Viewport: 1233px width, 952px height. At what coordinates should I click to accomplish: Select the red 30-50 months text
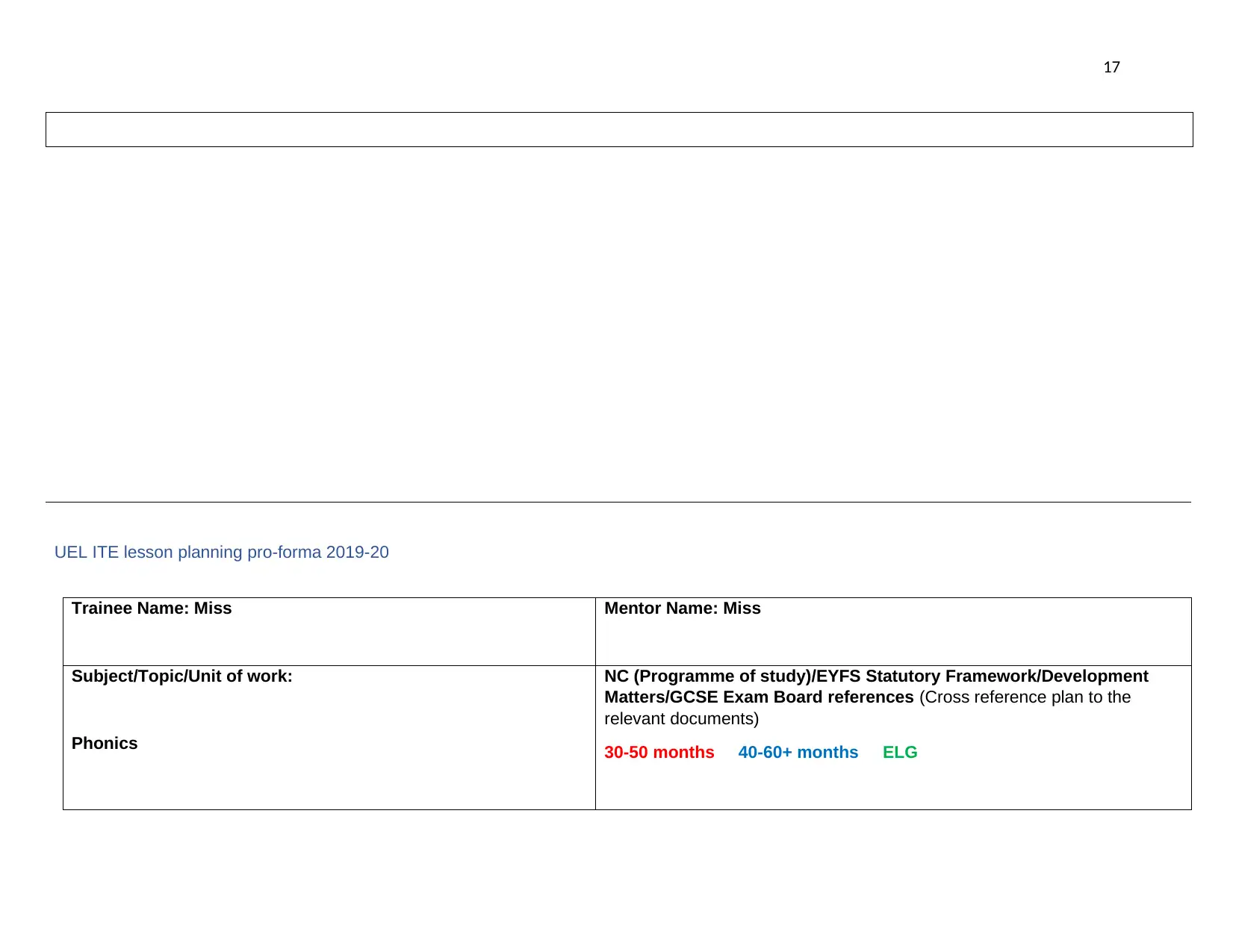click(x=659, y=752)
